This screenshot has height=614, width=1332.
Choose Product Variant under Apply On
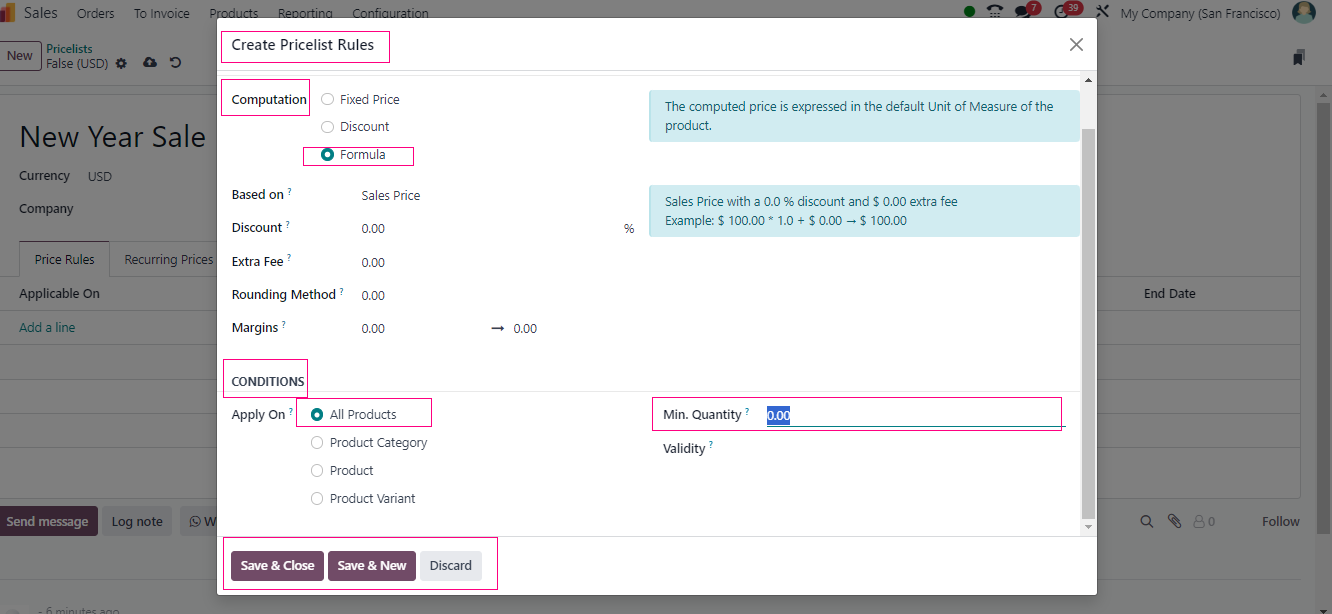317,499
